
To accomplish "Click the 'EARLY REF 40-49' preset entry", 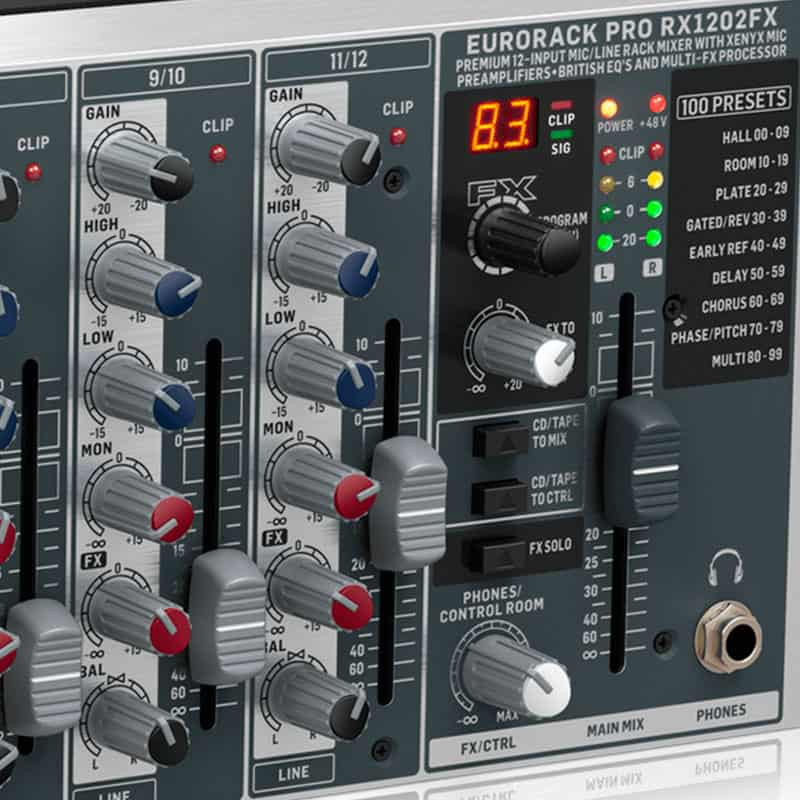I will click(737, 248).
